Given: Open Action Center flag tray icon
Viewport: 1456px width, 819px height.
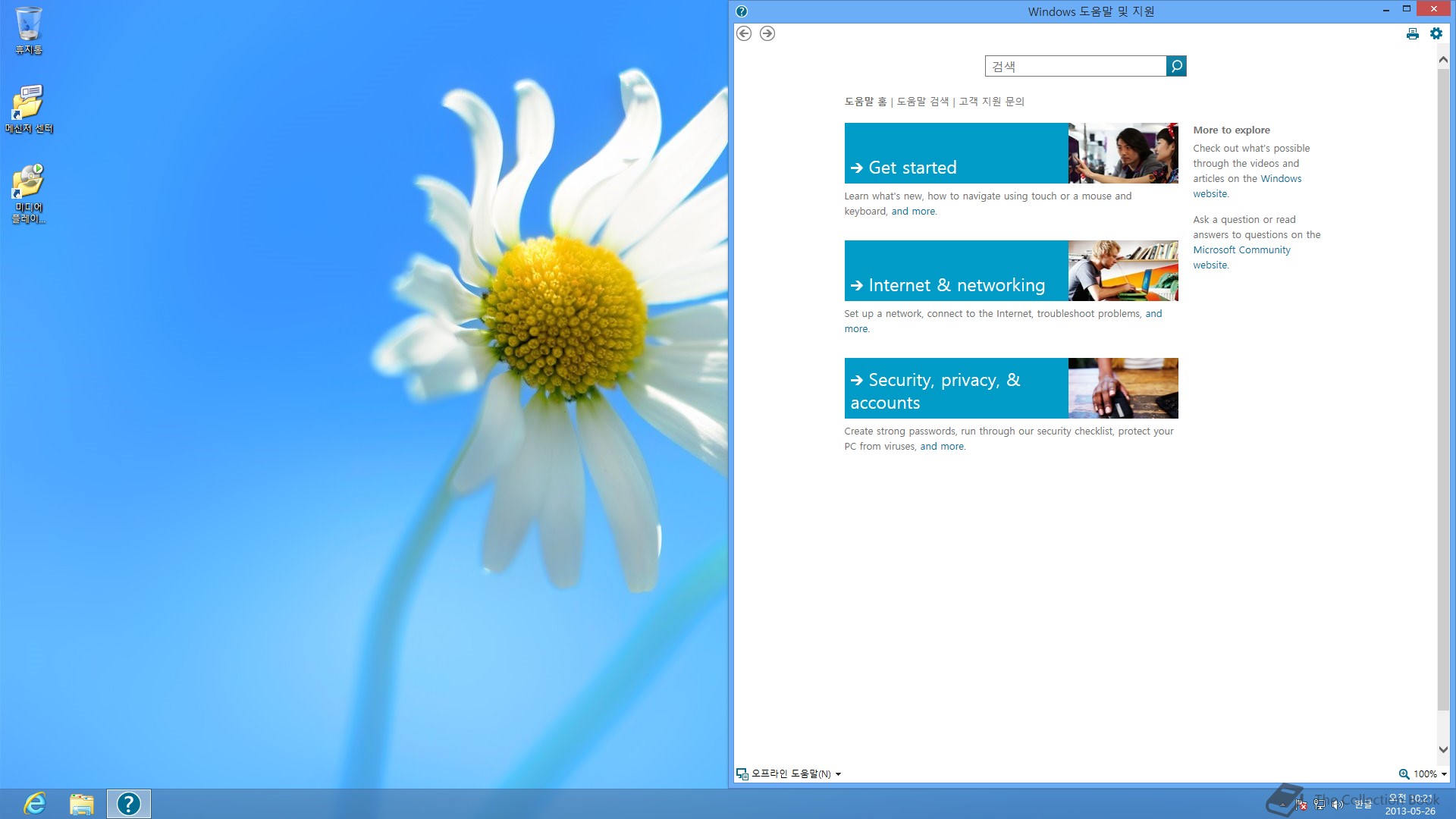Looking at the screenshot, I should [x=1301, y=804].
